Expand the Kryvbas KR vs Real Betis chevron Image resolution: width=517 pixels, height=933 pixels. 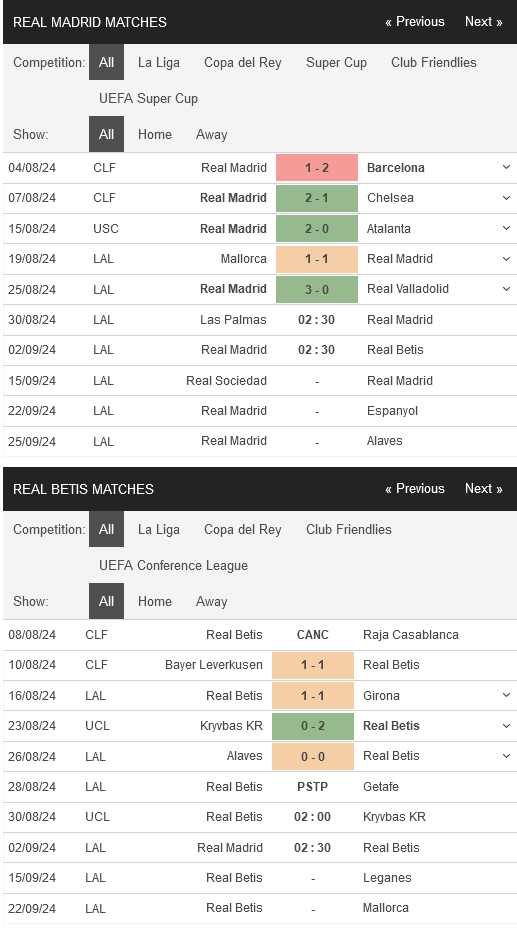[x=506, y=726]
